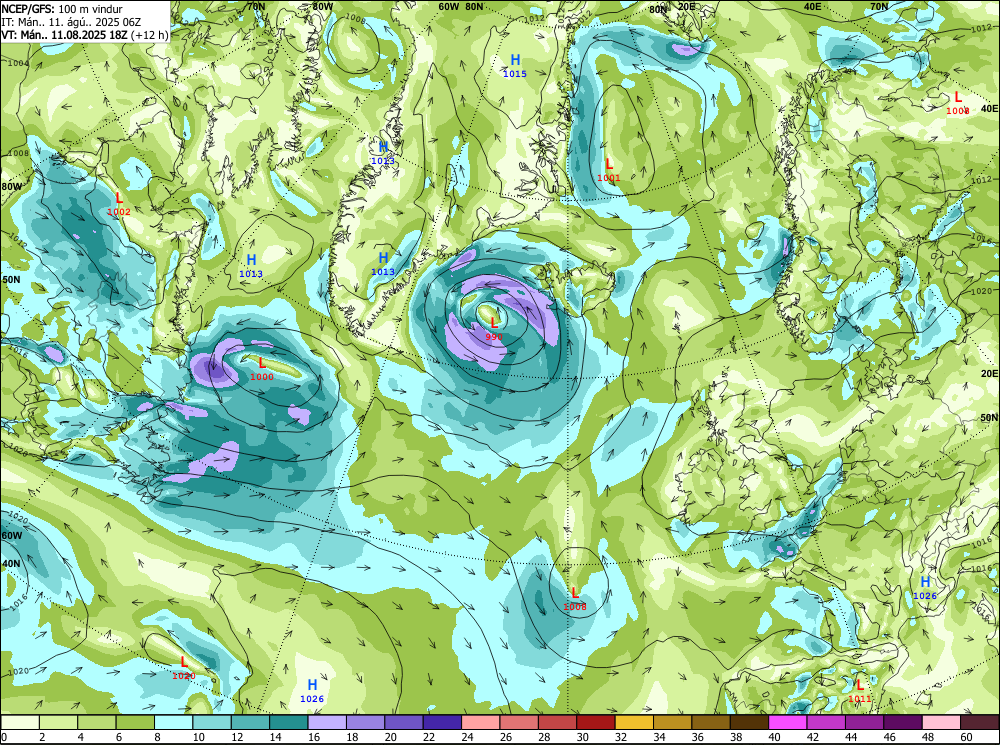
Task: Select the light pink 48–60 legend swatch
Action: [x=941, y=722]
